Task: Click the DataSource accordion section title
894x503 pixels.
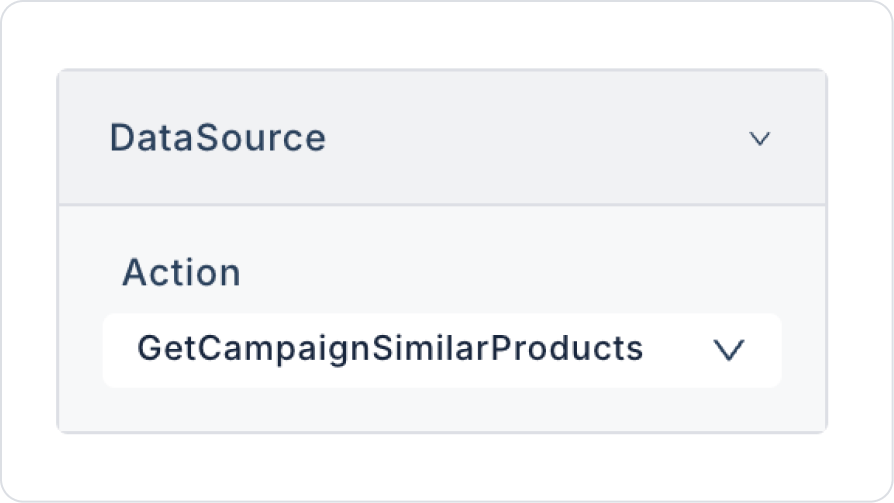Action: (217, 138)
